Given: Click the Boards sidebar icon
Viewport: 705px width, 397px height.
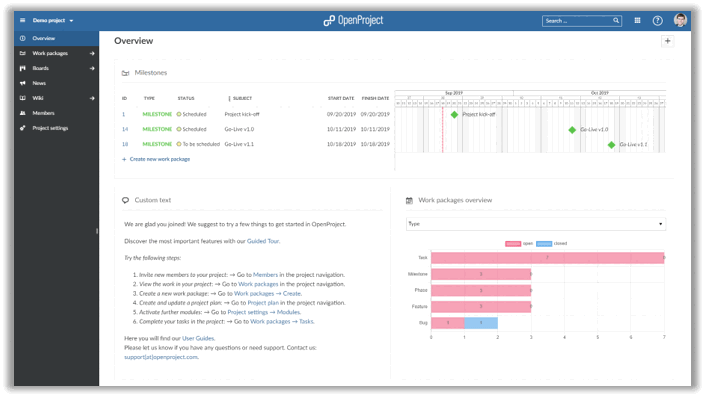Looking at the screenshot, I should coord(22,68).
